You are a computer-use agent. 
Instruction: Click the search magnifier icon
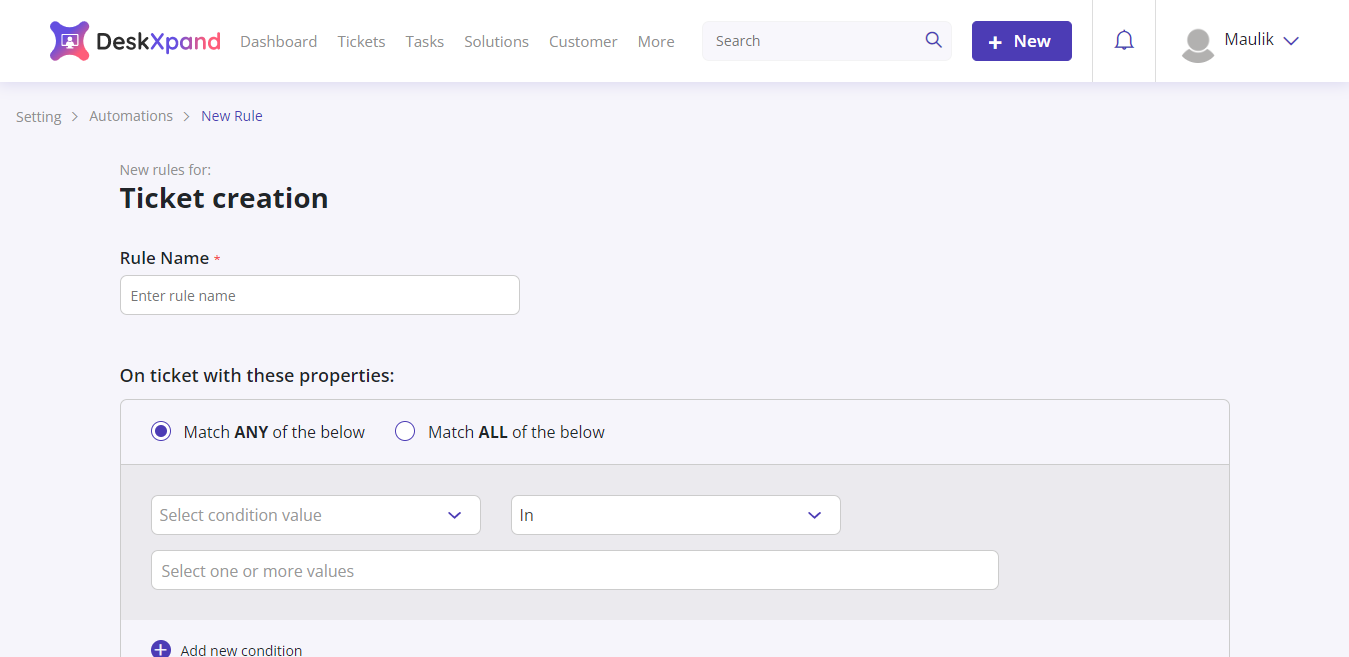coord(933,40)
